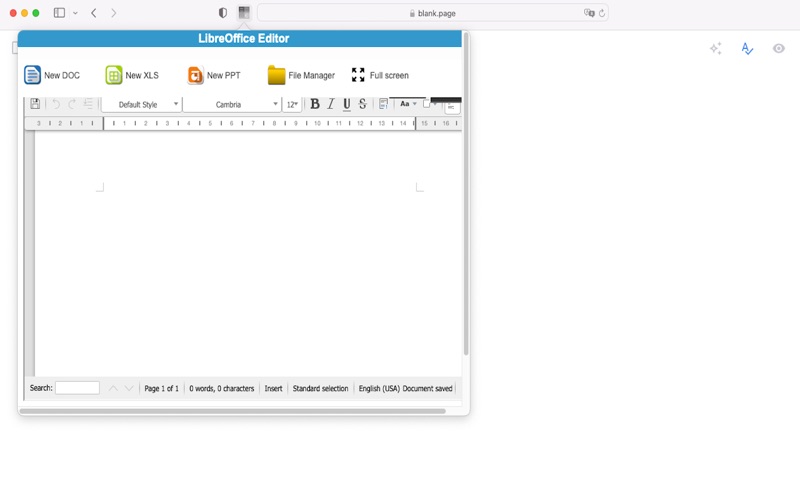Toggle Strikethrough formatting
800x500 pixels.
362,104
